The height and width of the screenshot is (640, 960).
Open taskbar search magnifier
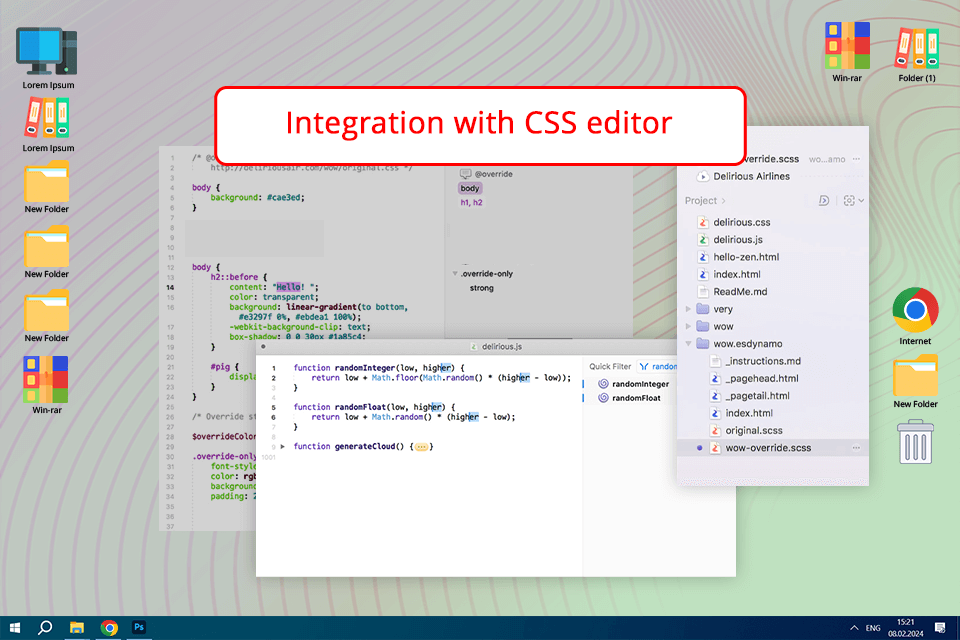tap(45, 628)
